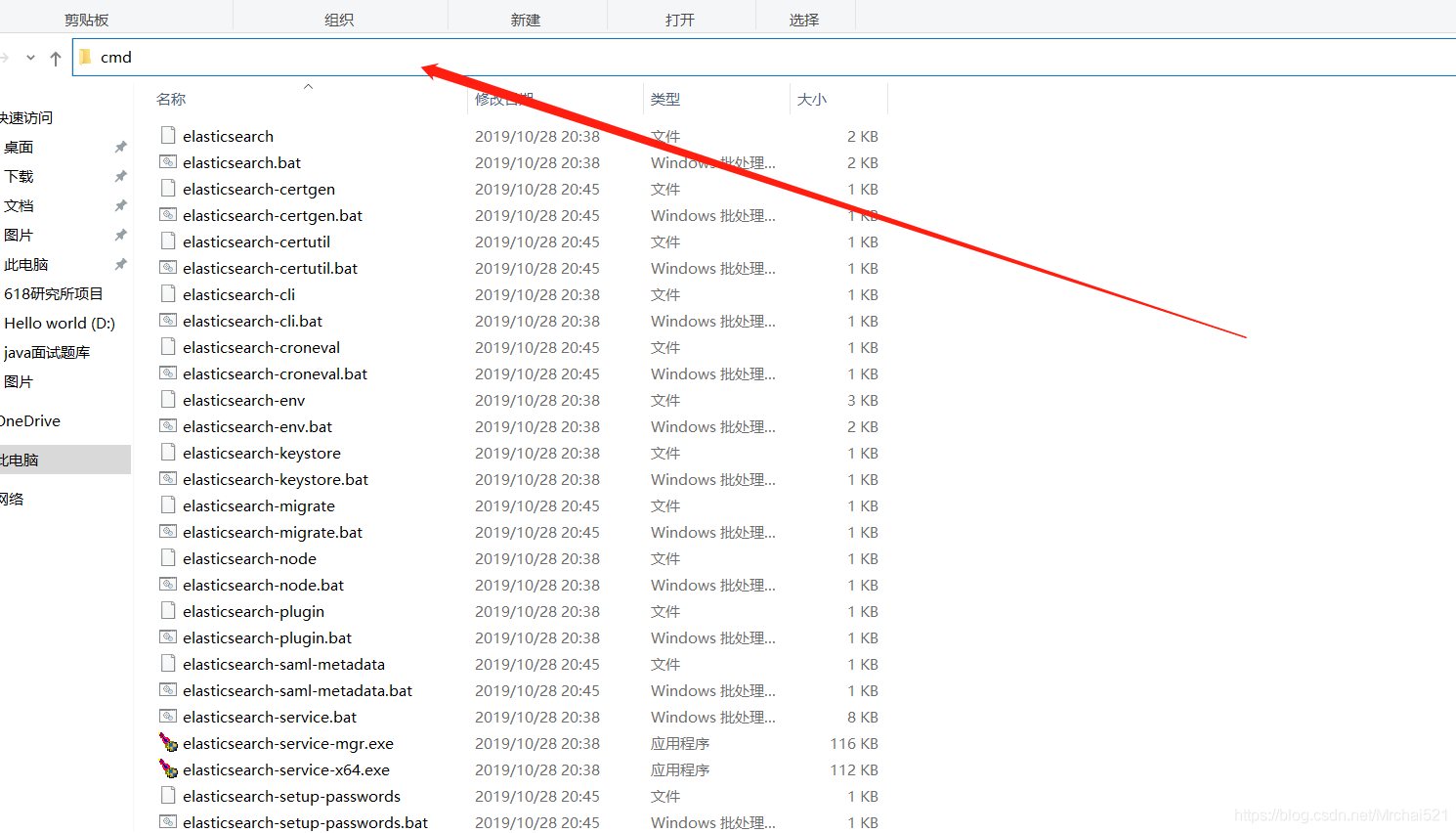Select highlighted 此电脑 in navigation pane
This screenshot has width=1456, height=833.
[x=64, y=460]
